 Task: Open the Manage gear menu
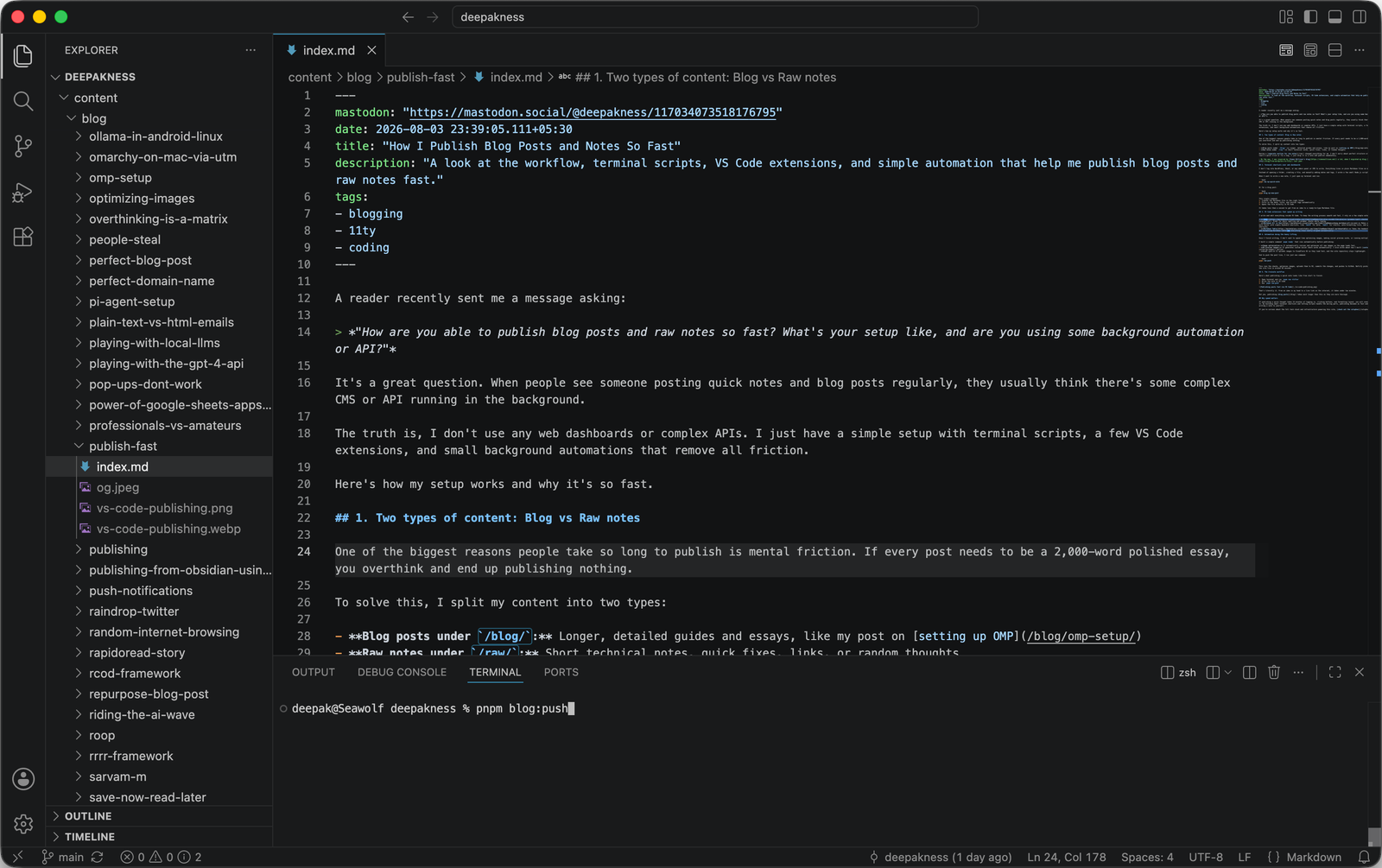23,825
